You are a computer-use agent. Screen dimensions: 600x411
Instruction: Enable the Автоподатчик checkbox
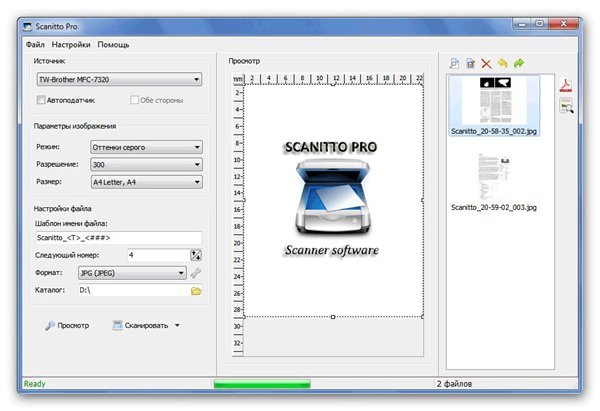click(41, 100)
